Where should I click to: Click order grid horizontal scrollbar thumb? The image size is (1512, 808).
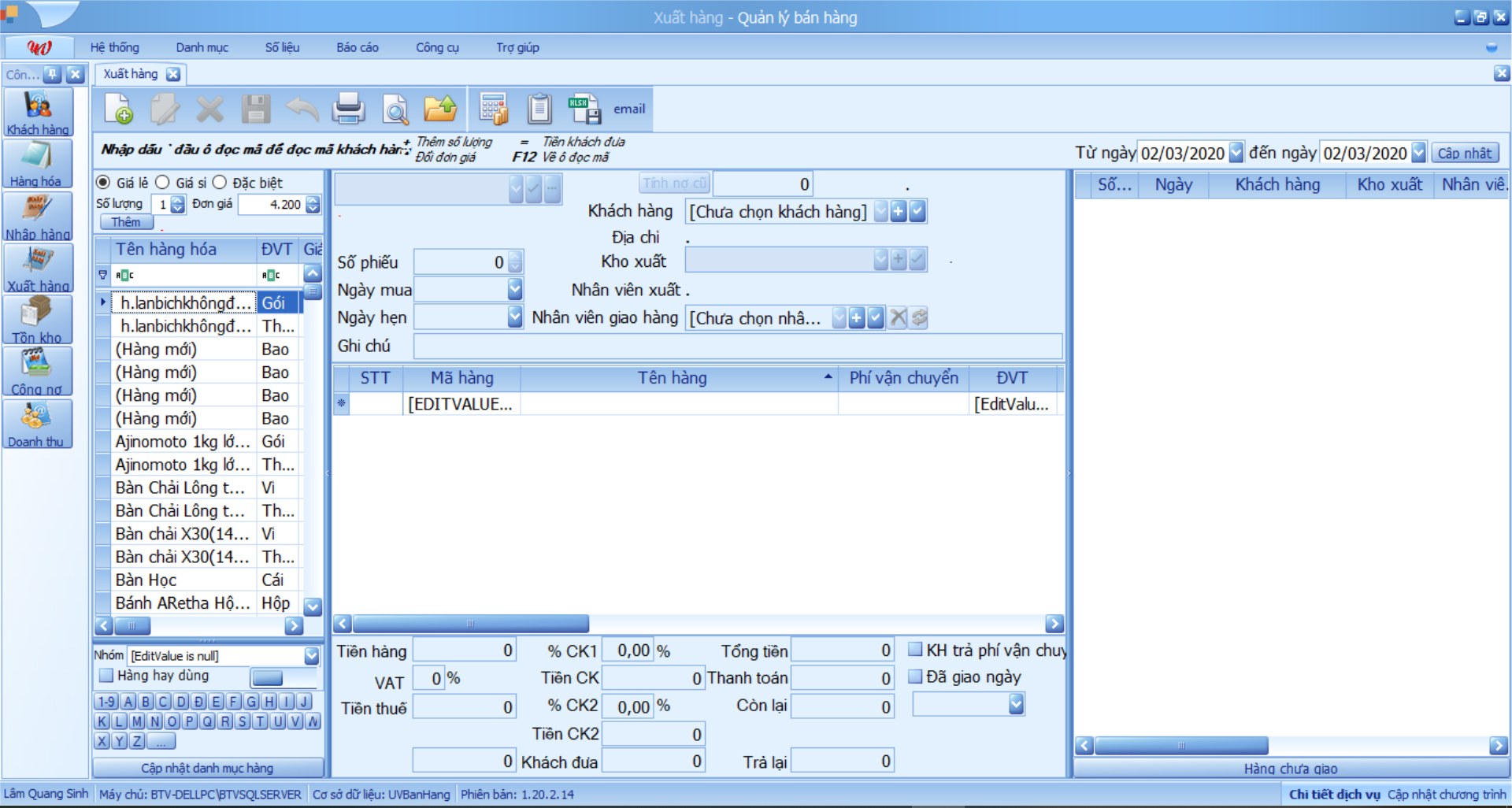[x=471, y=624]
